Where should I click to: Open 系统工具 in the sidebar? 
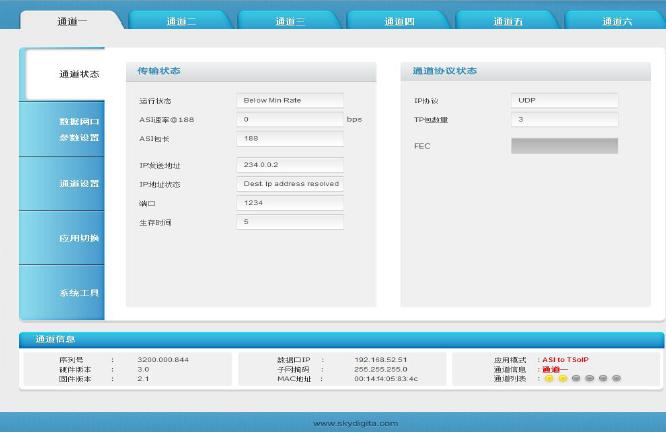(79, 293)
